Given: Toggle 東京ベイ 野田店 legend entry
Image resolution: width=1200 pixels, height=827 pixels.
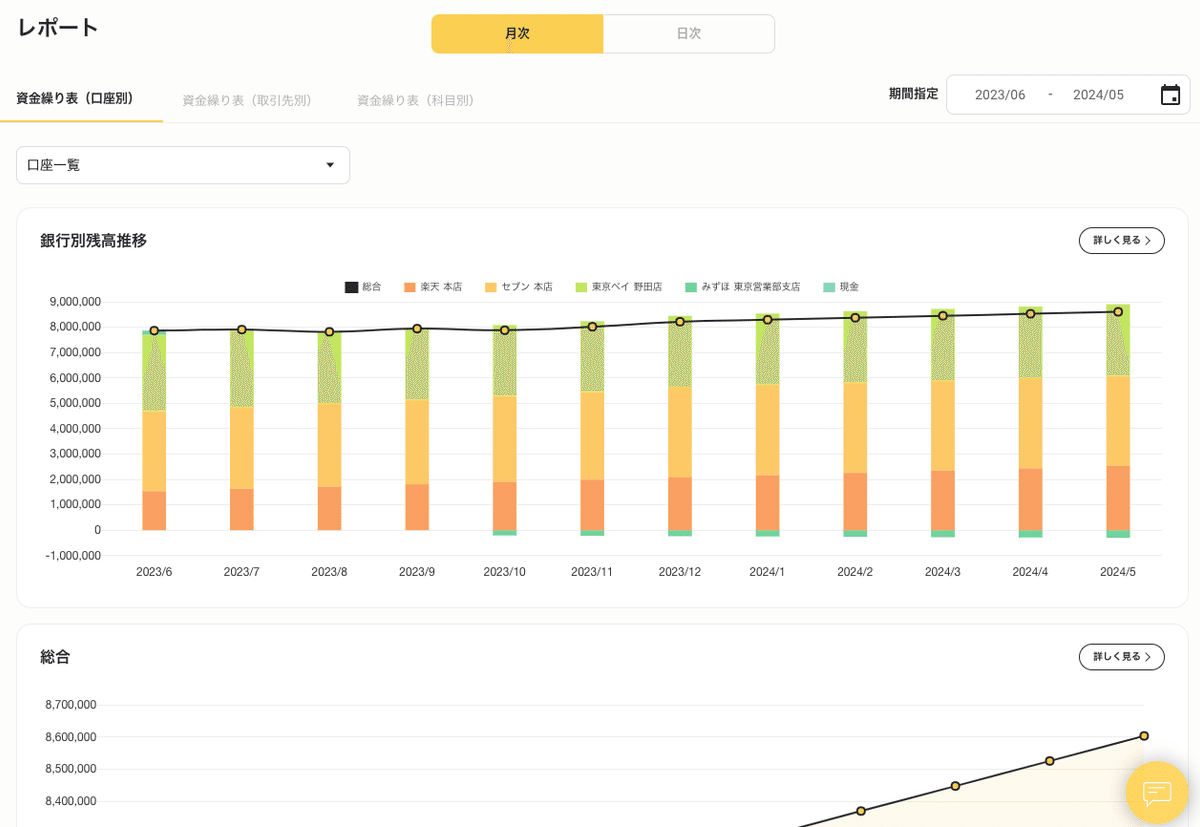Looking at the screenshot, I should coord(619,287).
